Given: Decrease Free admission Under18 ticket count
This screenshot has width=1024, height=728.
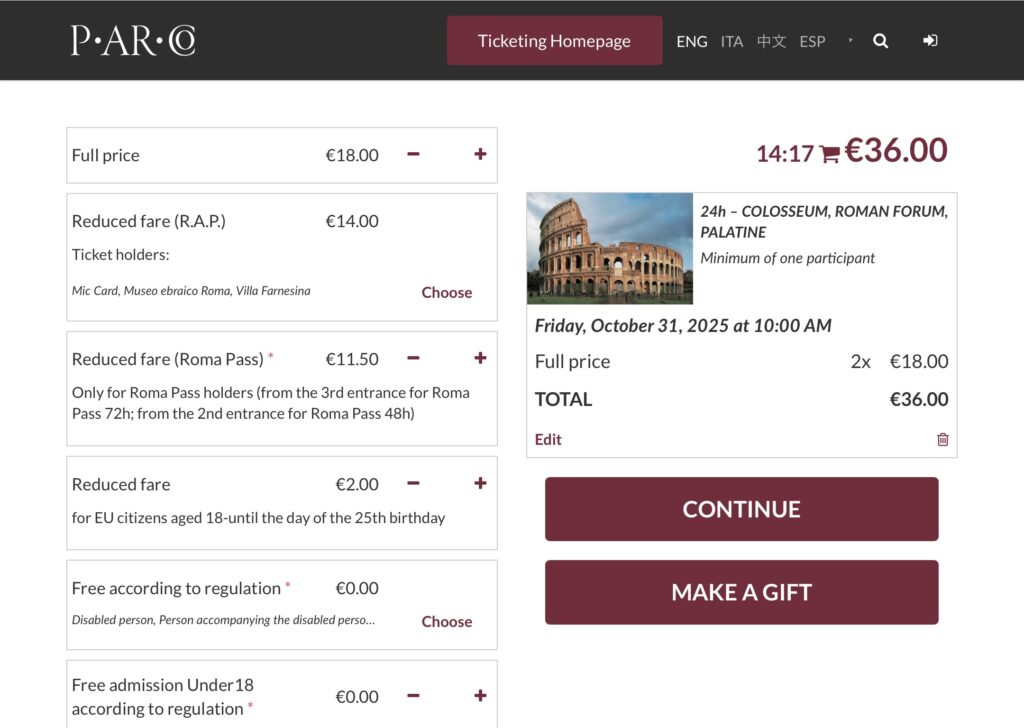Looking at the screenshot, I should coord(413,696).
